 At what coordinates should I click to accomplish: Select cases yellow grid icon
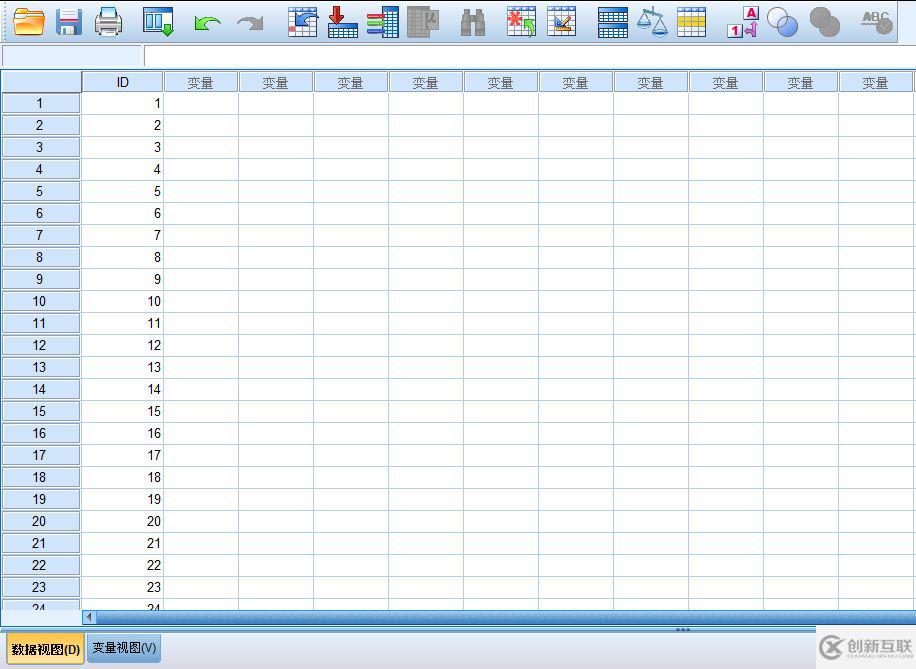(692, 22)
